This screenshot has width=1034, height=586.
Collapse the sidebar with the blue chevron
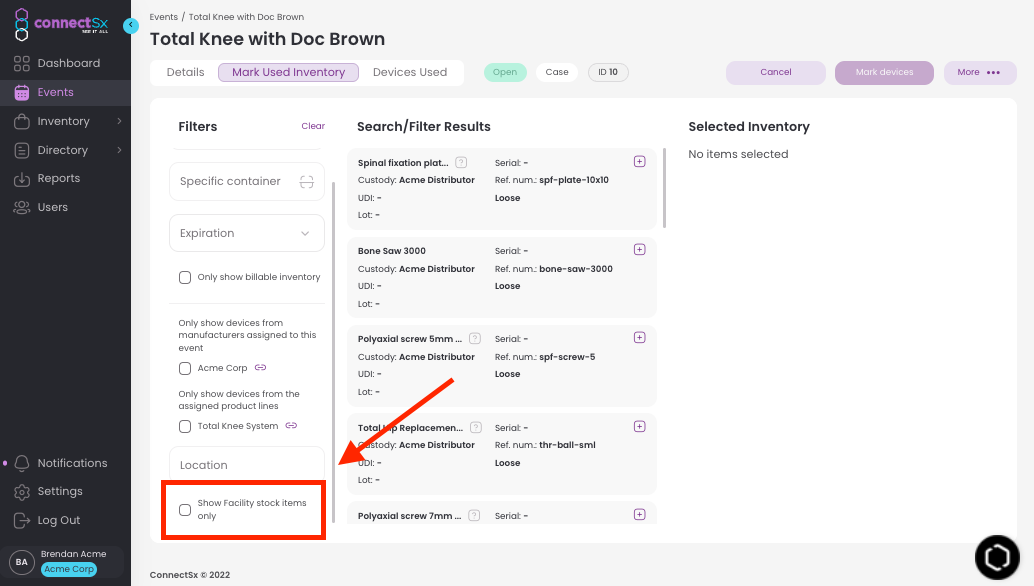(x=131, y=26)
